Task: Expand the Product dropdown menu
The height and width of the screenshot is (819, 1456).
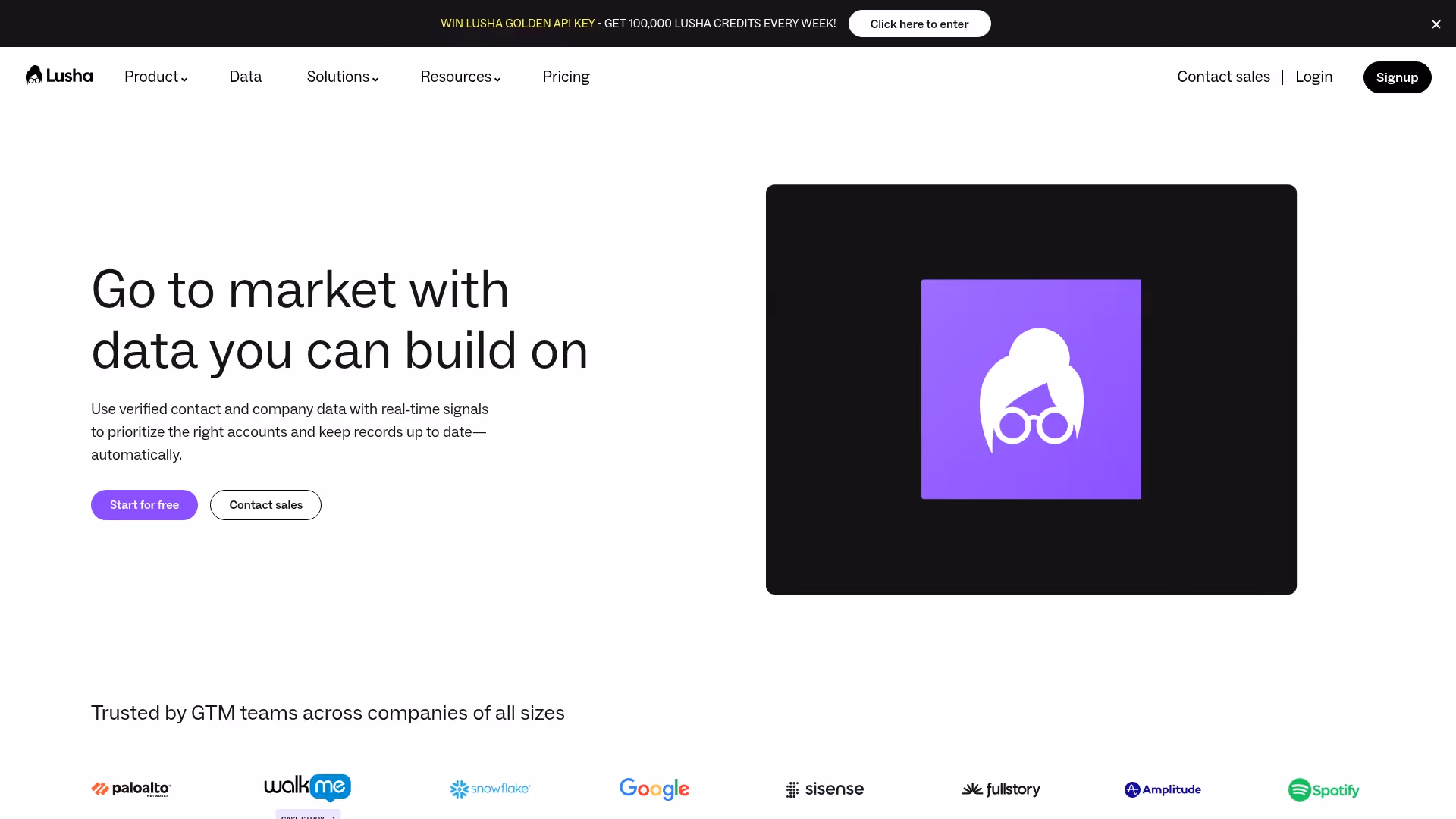Action: (155, 77)
